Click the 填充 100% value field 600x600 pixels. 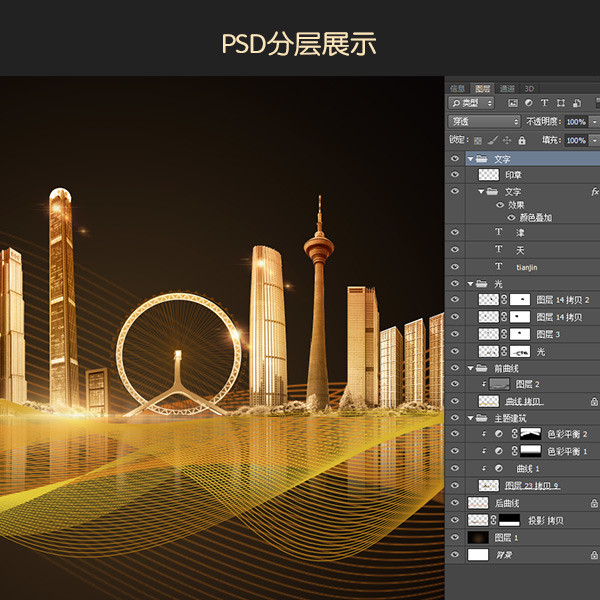[576, 140]
